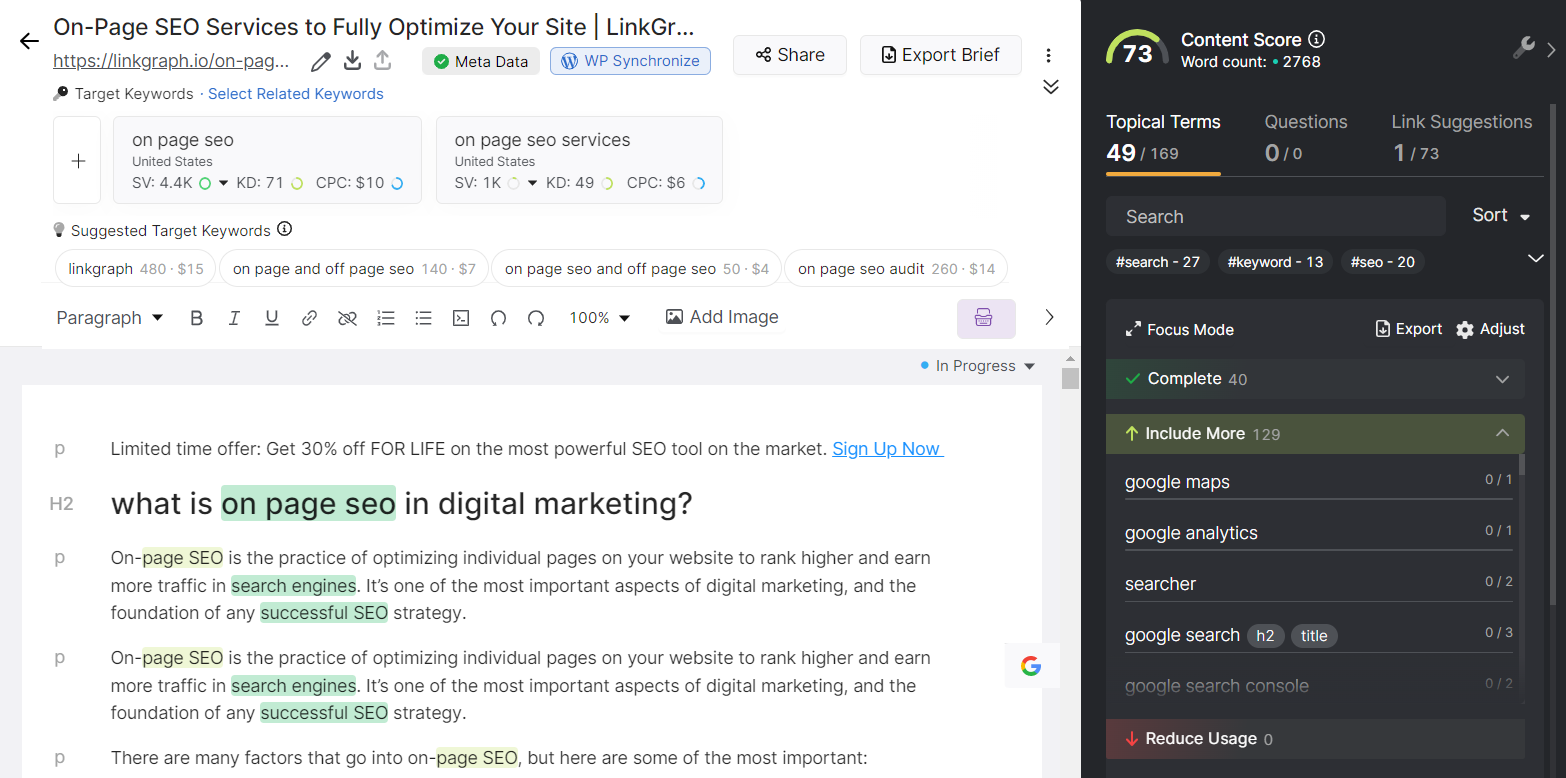The height and width of the screenshot is (778, 1566).
Task: Click WP Synchronize
Action: (630, 61)
